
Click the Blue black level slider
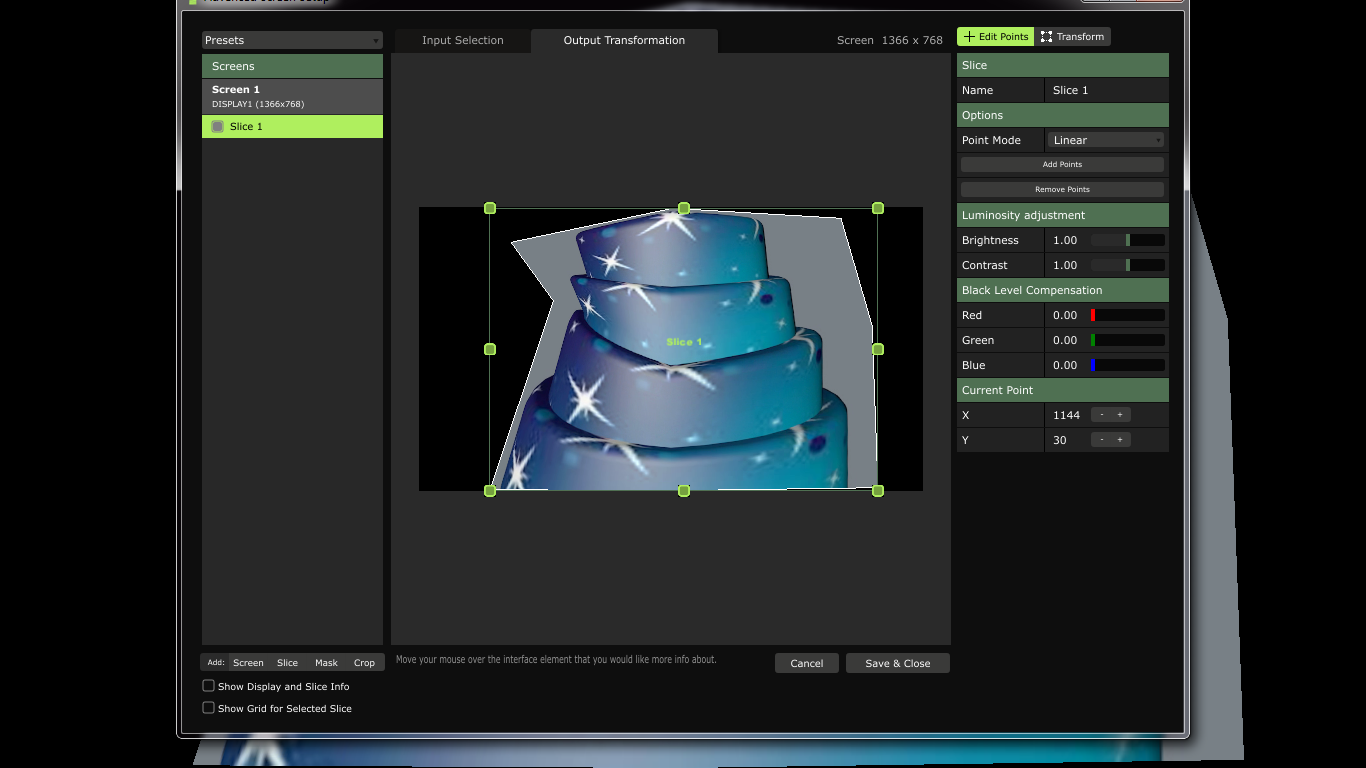[x=1127, y=365]
